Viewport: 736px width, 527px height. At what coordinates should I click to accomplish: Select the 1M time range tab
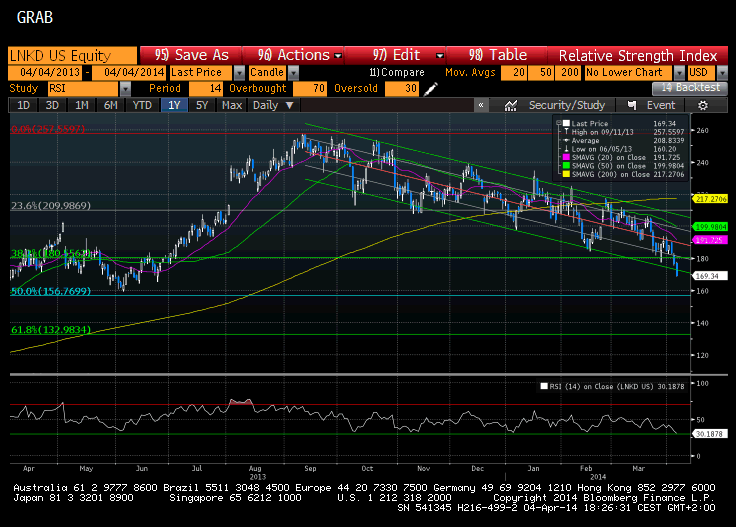(82, 105)
